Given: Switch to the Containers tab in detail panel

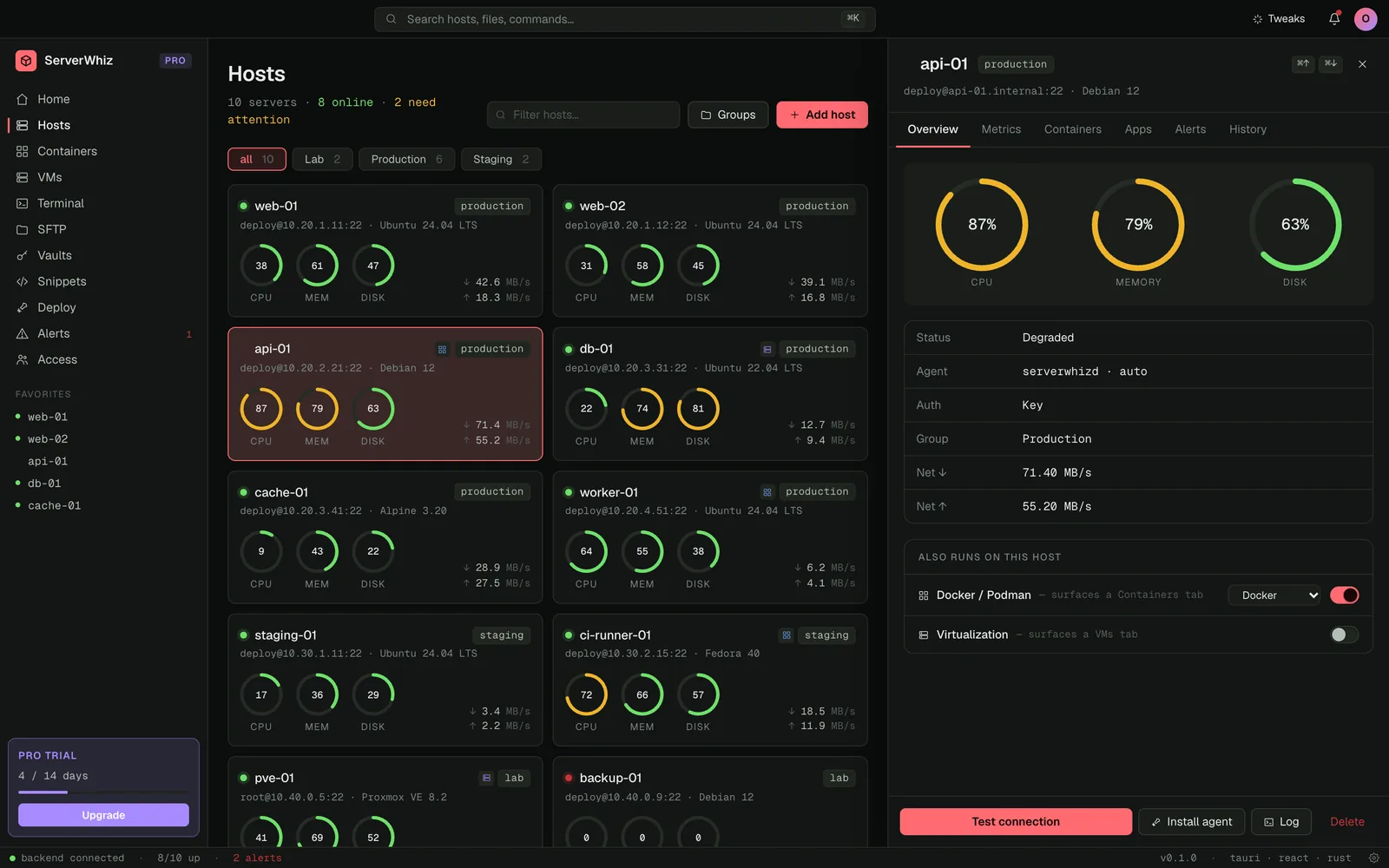Looking at the screenshot, I should pyautogui.click(x=1072, y=129).
